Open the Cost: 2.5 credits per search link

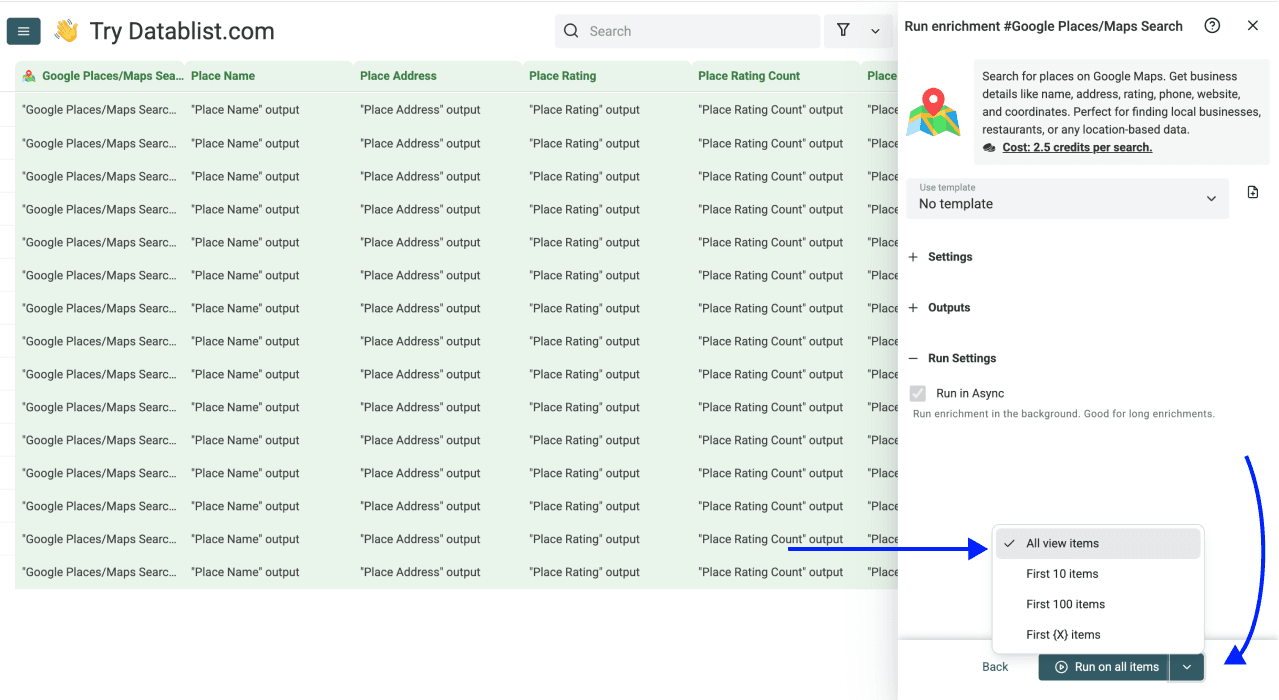pyautogui.click(x=1077, y=147)
